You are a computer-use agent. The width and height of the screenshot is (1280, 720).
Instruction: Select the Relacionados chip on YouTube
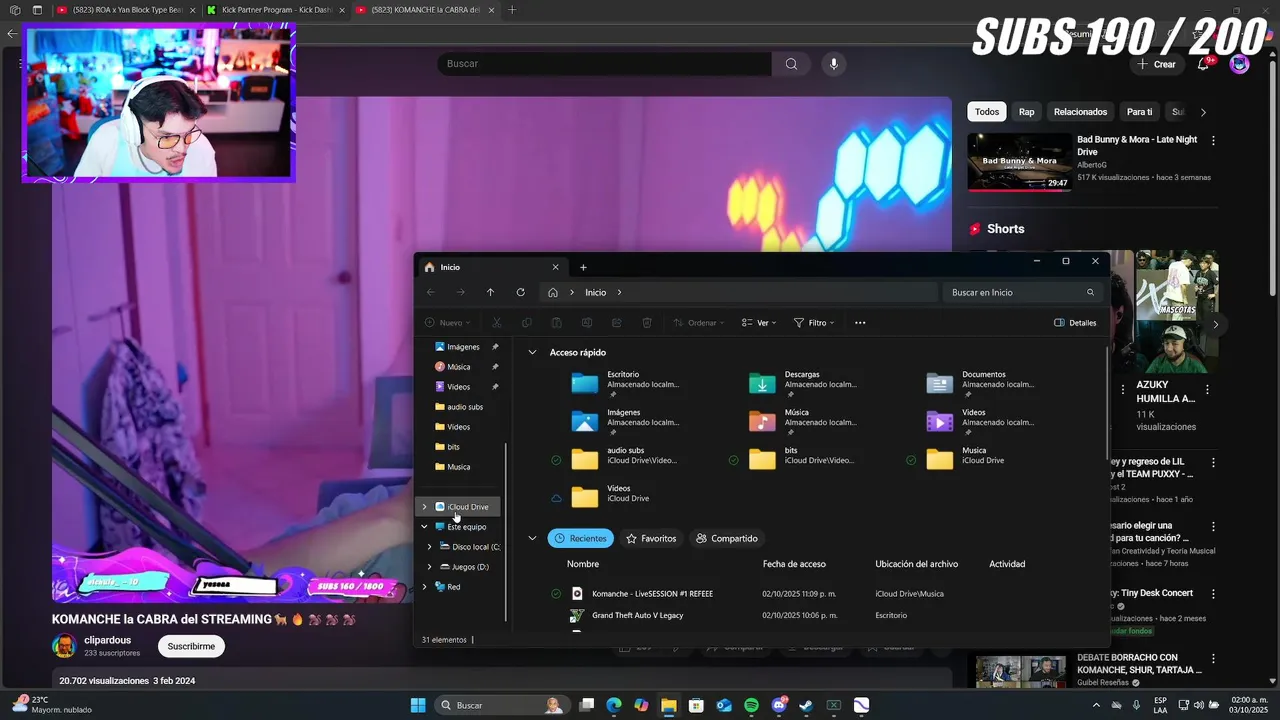(1080, 112)
